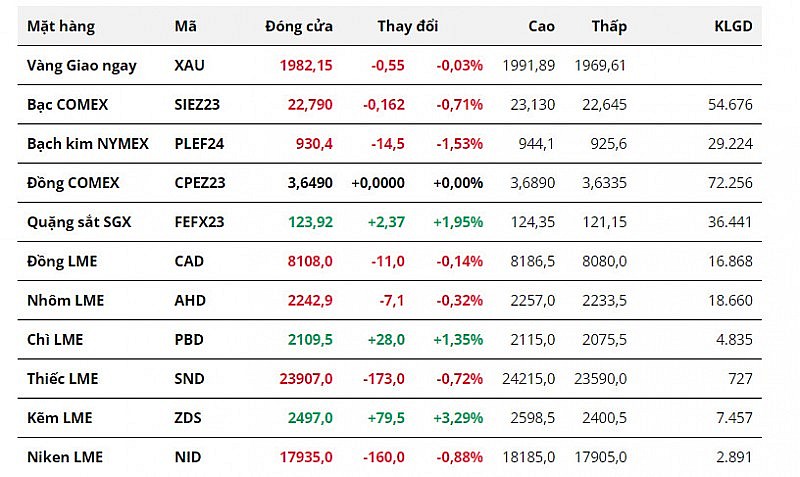Viewport: 800px width, 477px height.
Task: Open the Vàng Giao ngay row
Action: [82, 65]
